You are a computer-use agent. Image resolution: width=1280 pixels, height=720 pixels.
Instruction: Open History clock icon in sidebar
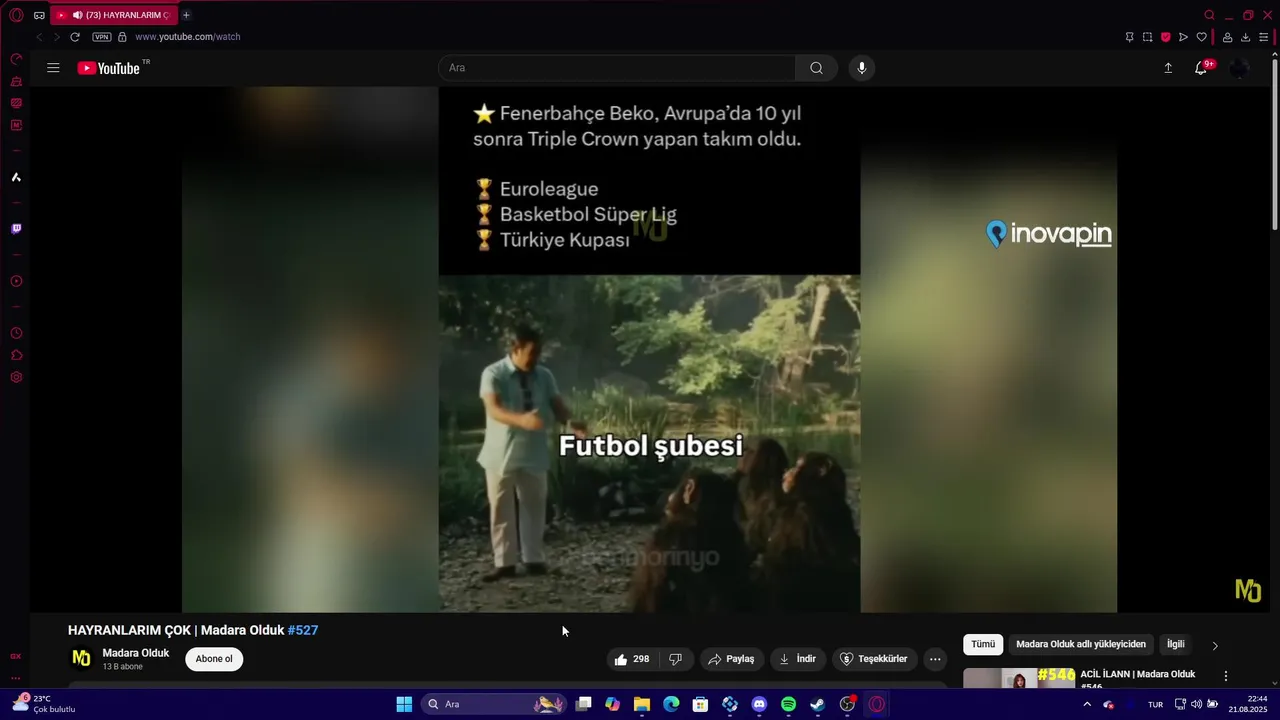coord(16,333)
